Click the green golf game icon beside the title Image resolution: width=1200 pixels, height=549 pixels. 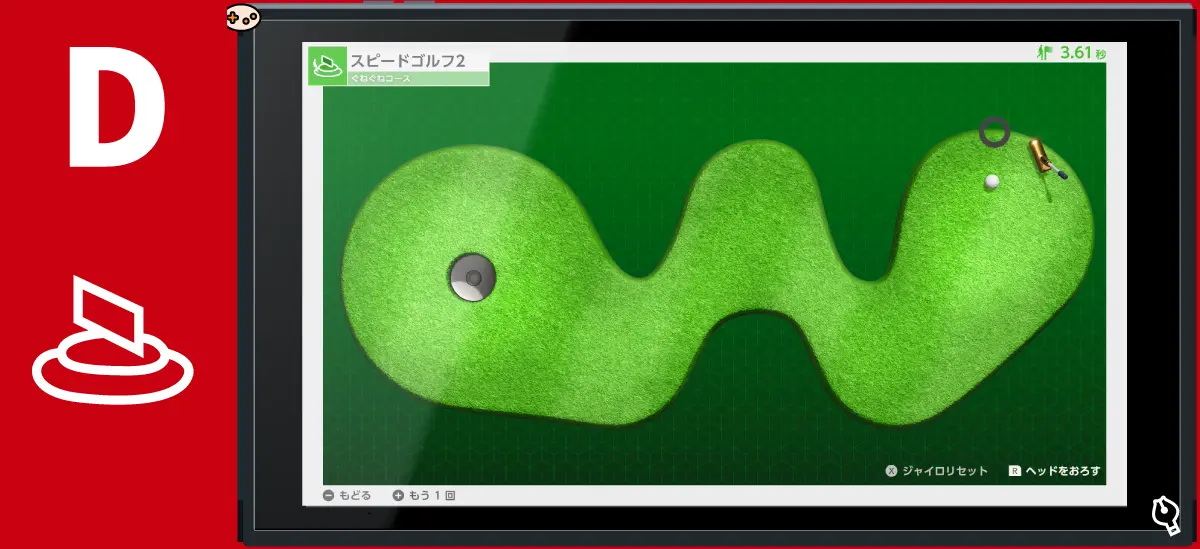(x=327, y=66)
